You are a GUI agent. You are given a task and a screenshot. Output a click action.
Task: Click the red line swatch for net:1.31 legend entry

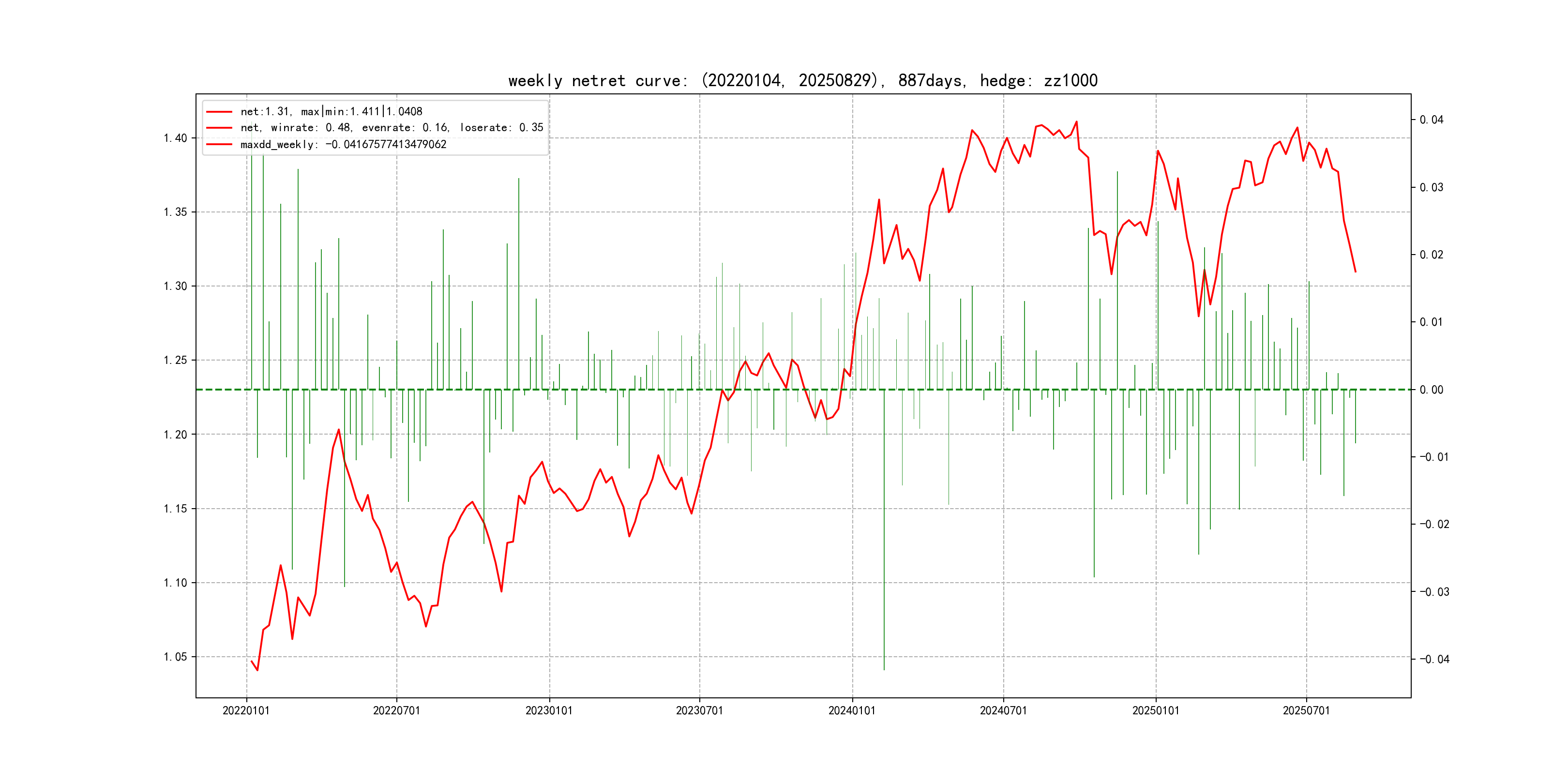[x=219, y=112]
